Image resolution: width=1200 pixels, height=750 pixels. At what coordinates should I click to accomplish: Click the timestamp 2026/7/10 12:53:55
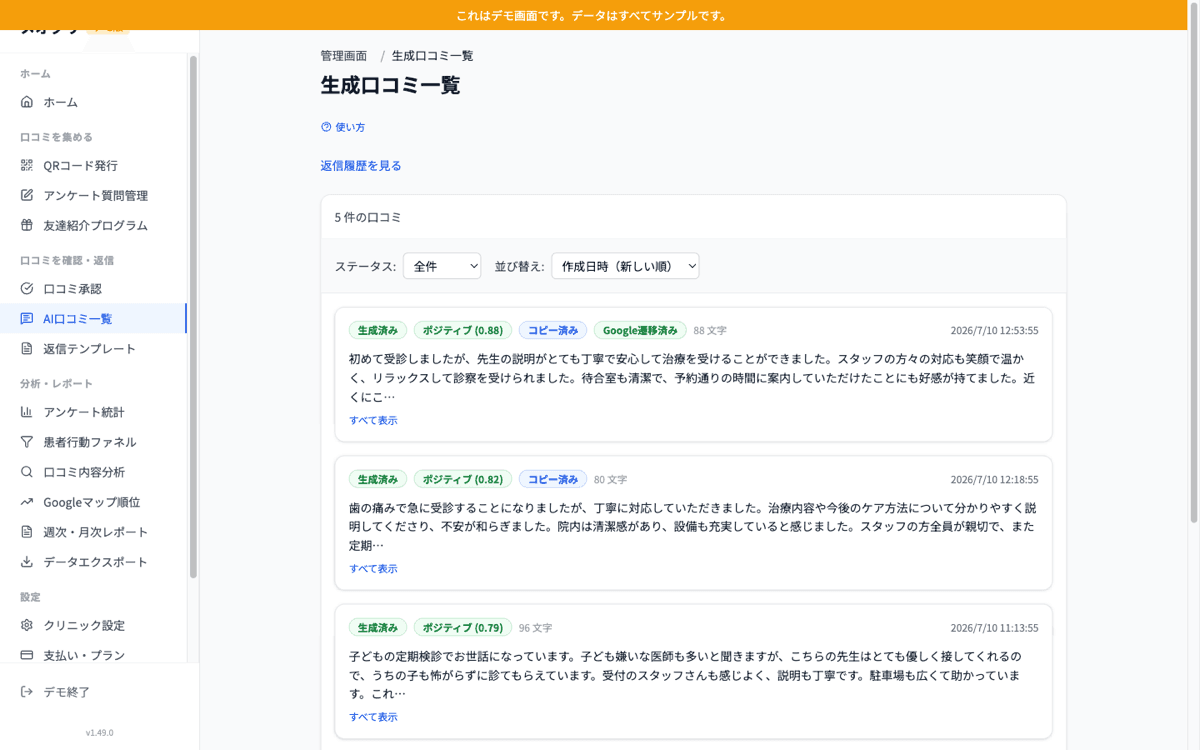pos(994,330)
